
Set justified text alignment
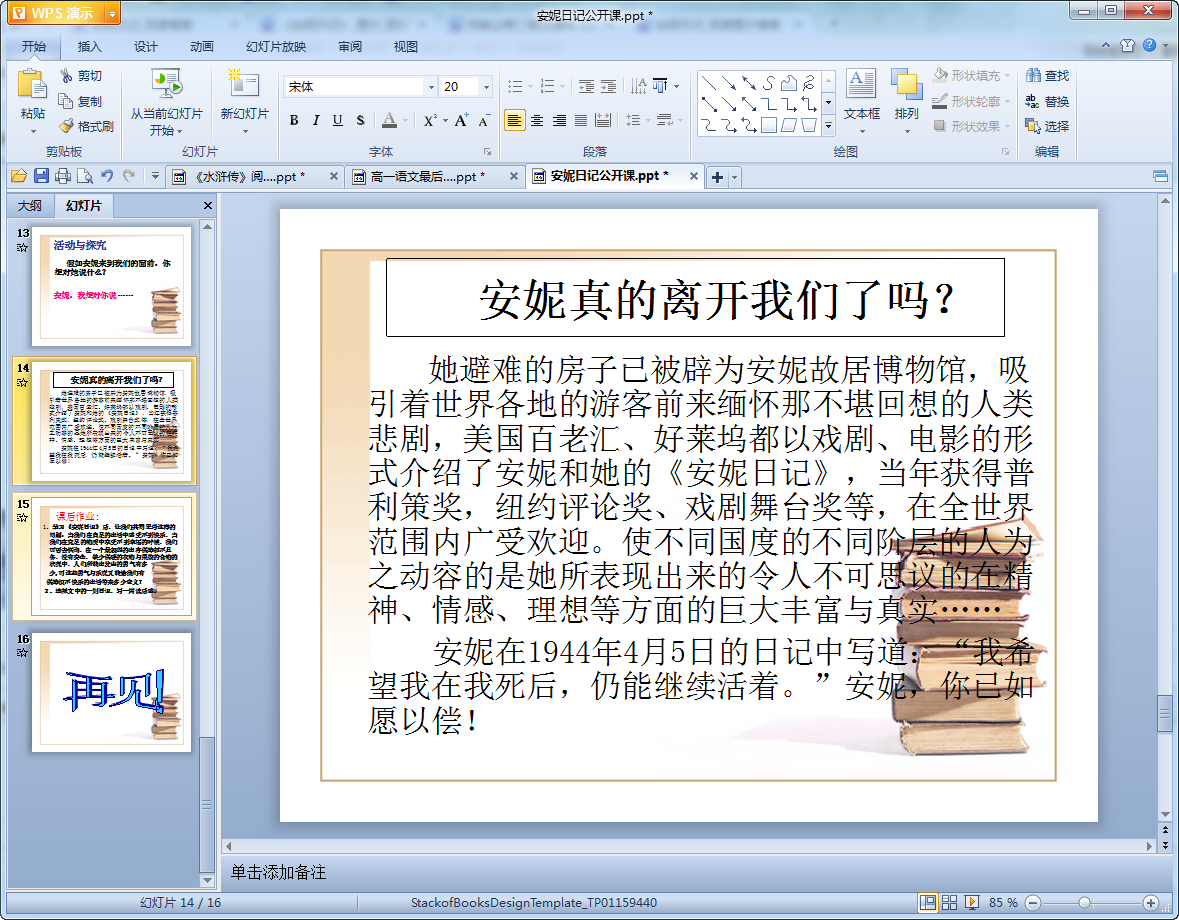point(581,120)
